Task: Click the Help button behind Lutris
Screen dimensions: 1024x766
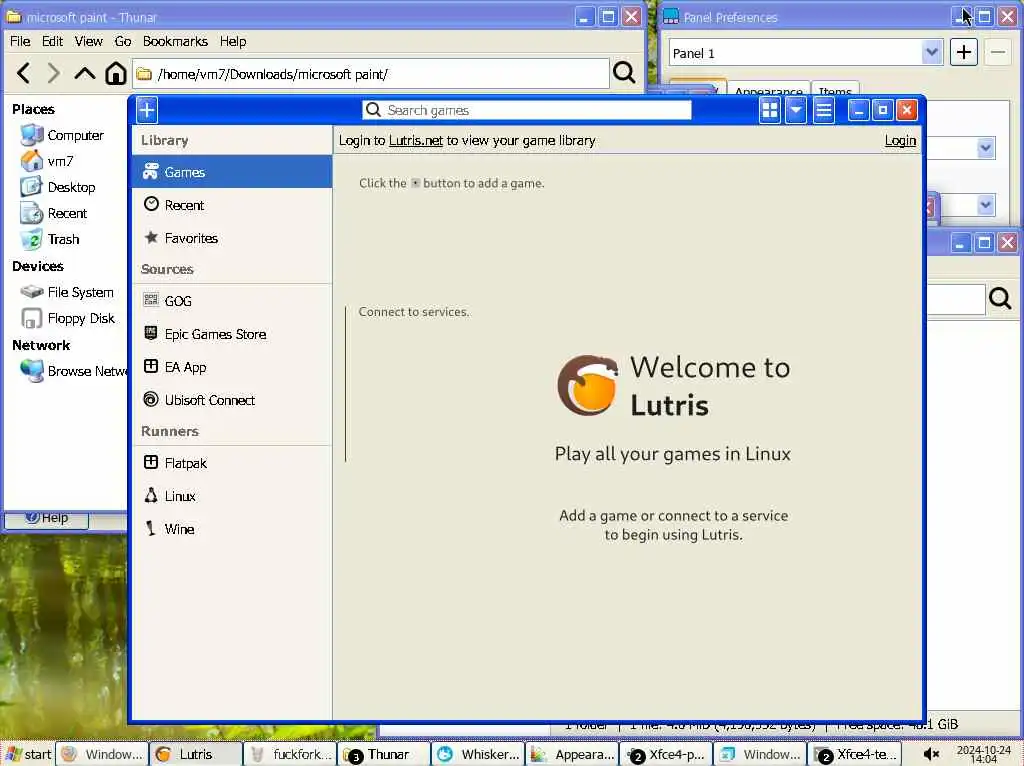Action: (x=46, y=519)
